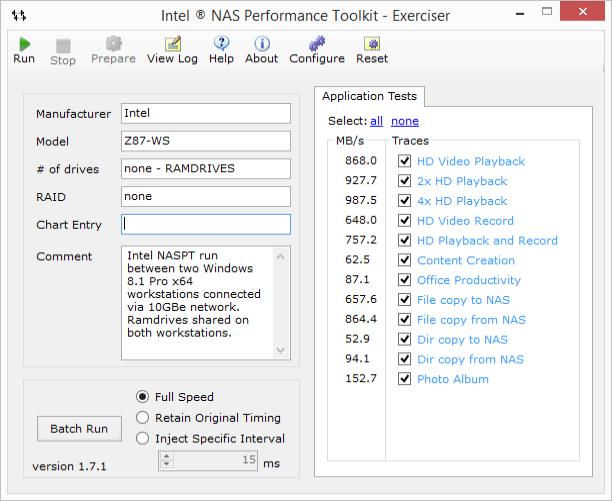
Task: Open Help via the question mark icon
Action: click(221, 43)
